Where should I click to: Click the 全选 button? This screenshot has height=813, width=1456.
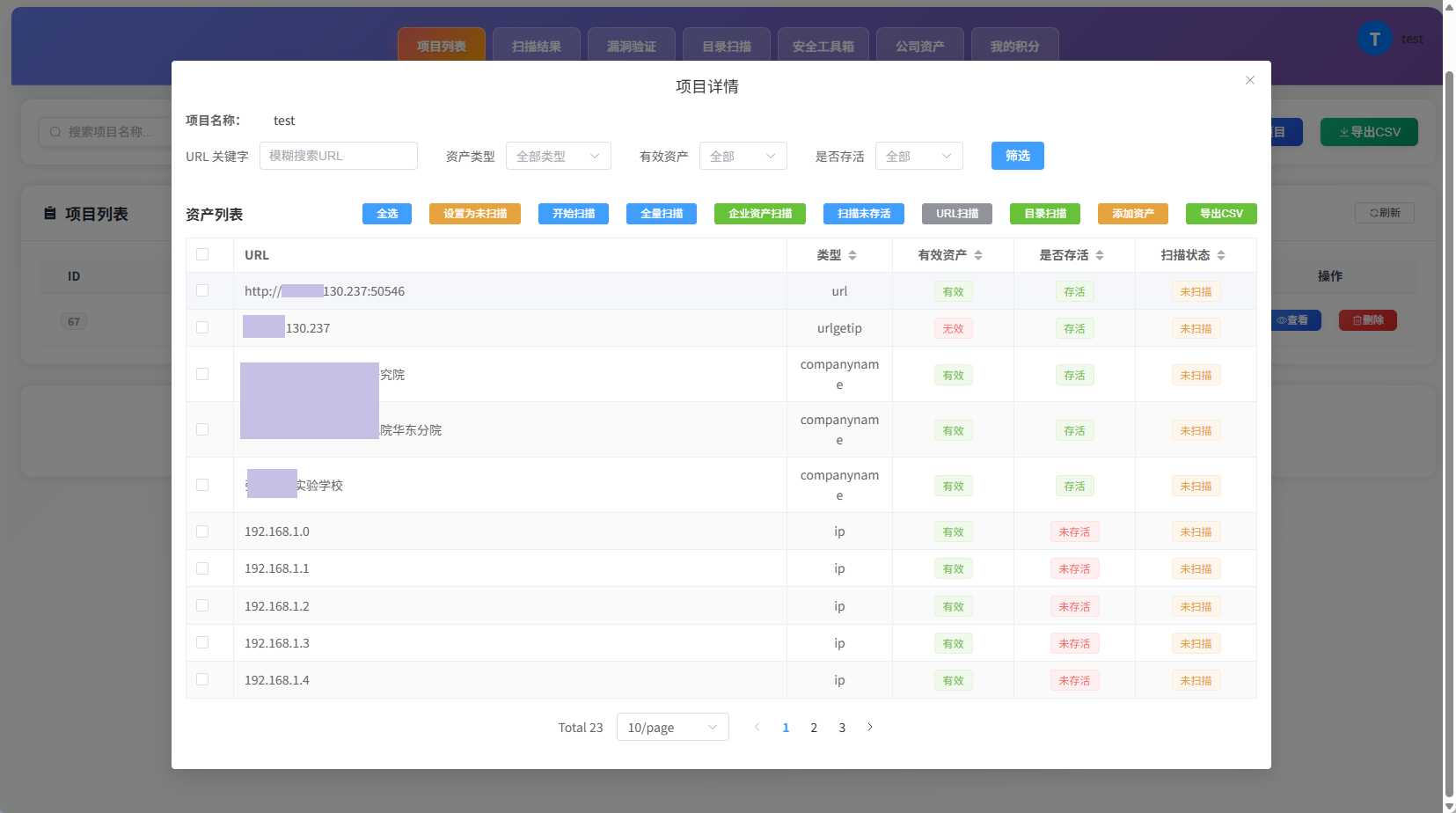(387, 214)
